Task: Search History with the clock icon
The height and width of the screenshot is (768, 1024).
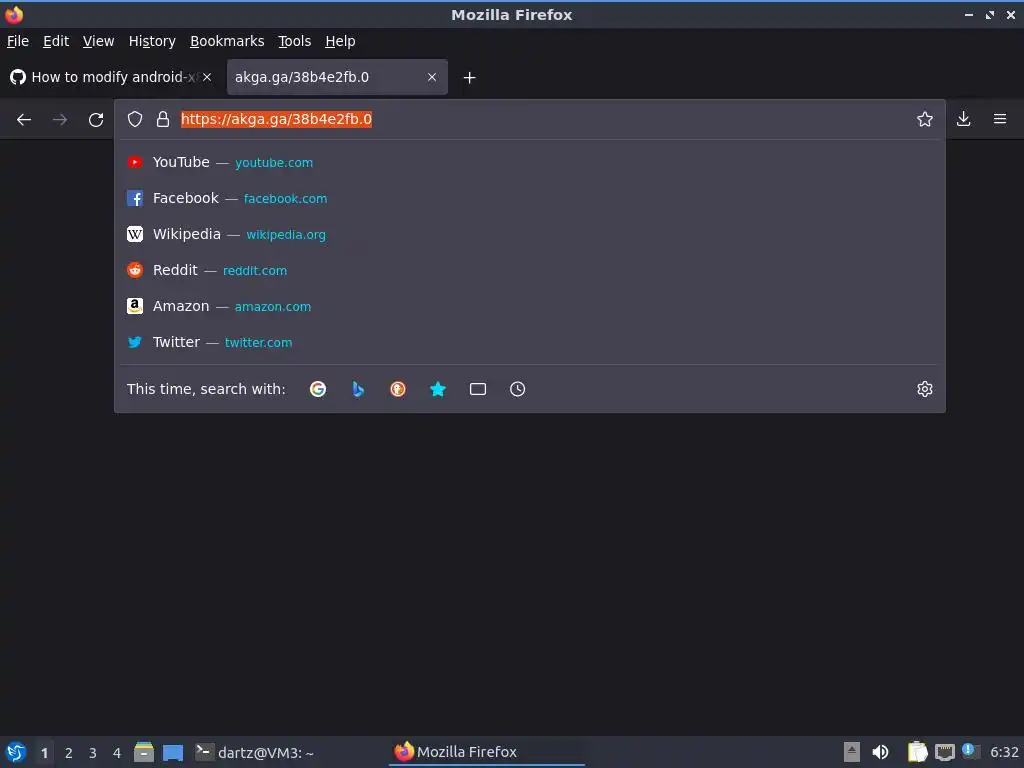Action: pyautogui.click(x=517, y=389)
